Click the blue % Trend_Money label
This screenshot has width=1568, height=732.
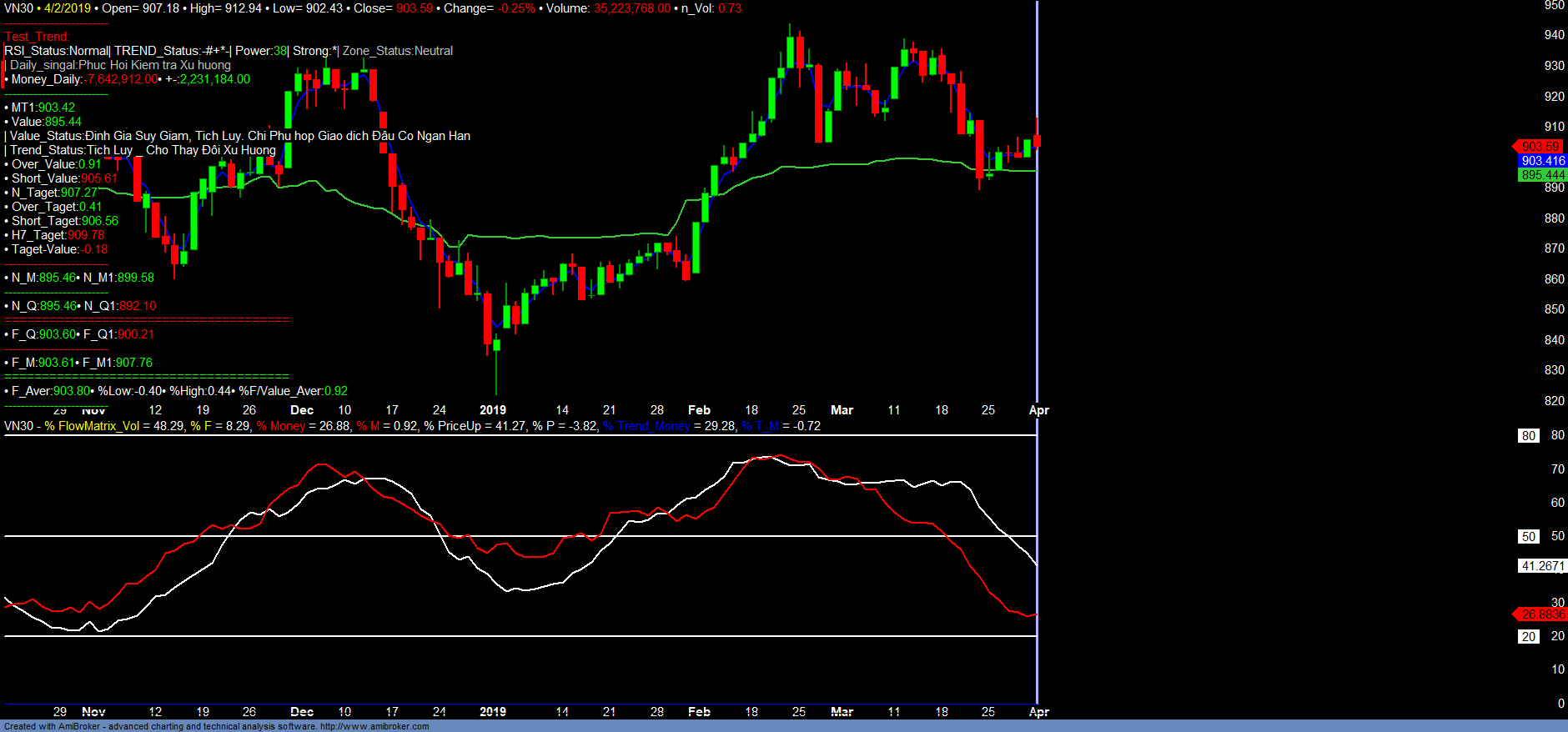click(x=646, y=426)
